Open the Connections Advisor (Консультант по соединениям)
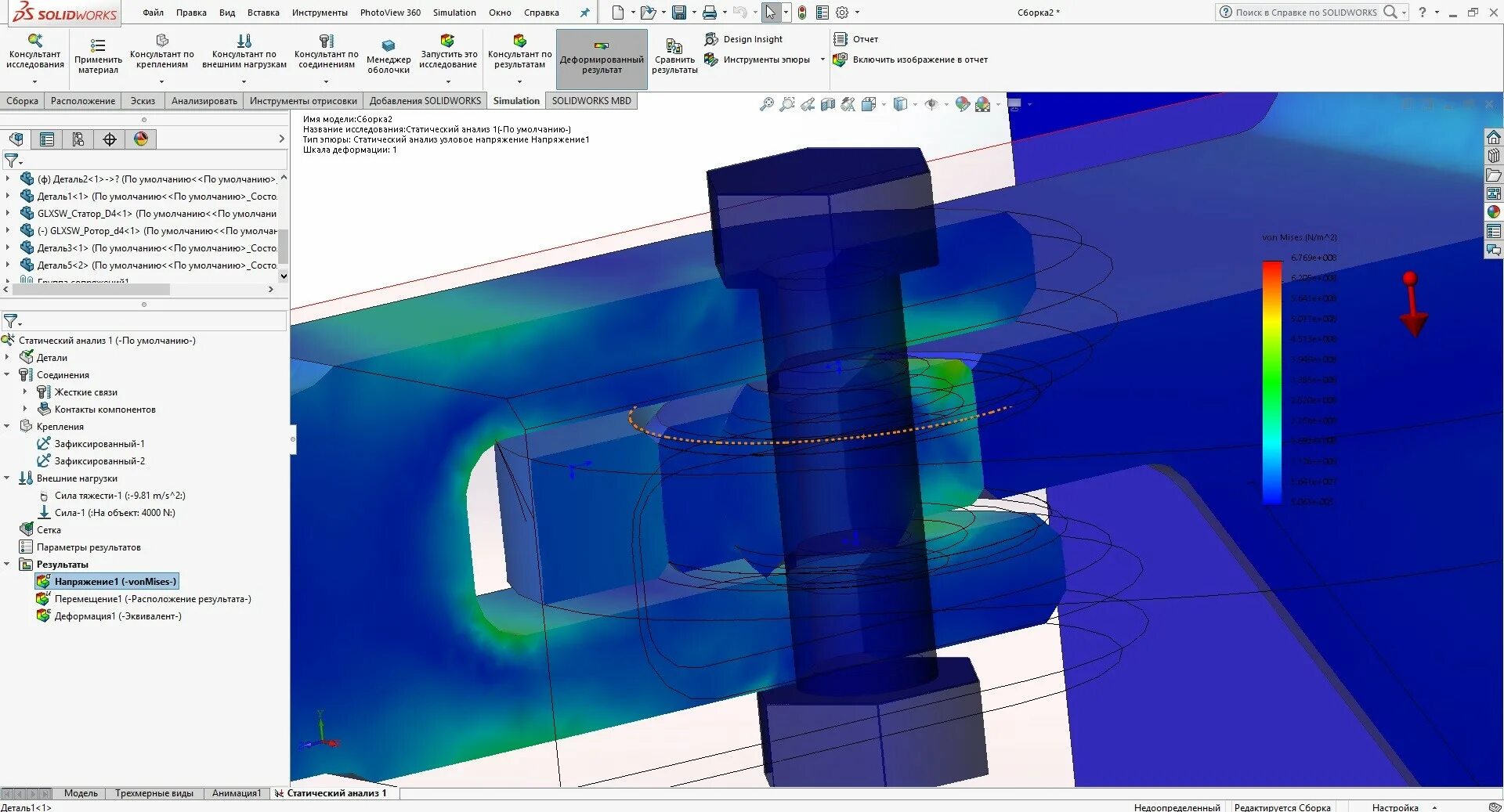This screenshot has width=1504, height=812. [x=327, y=52]
